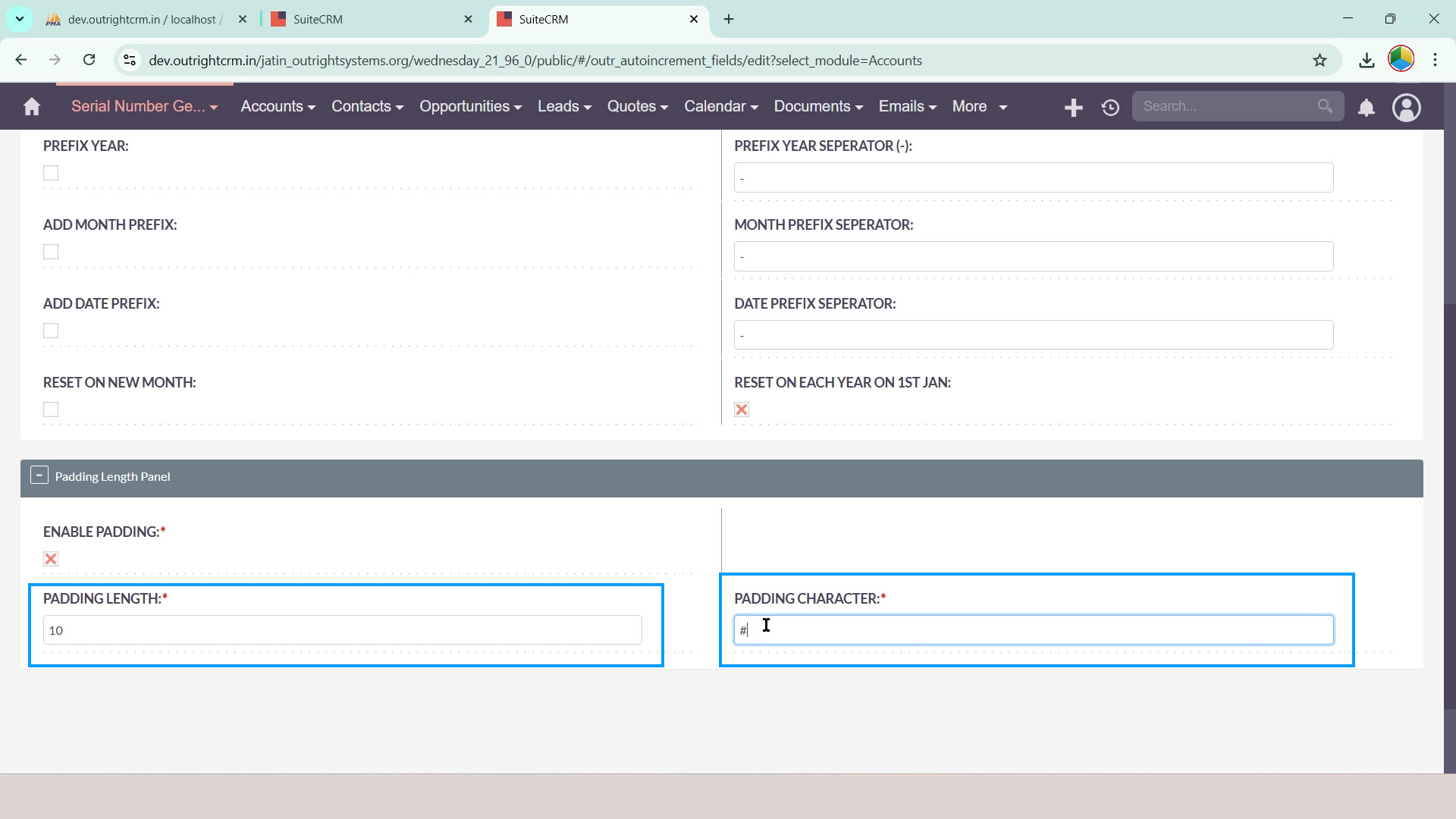Click the search magnifier icon
This screenshot has width=1456, height=819.
(1324, 106)
